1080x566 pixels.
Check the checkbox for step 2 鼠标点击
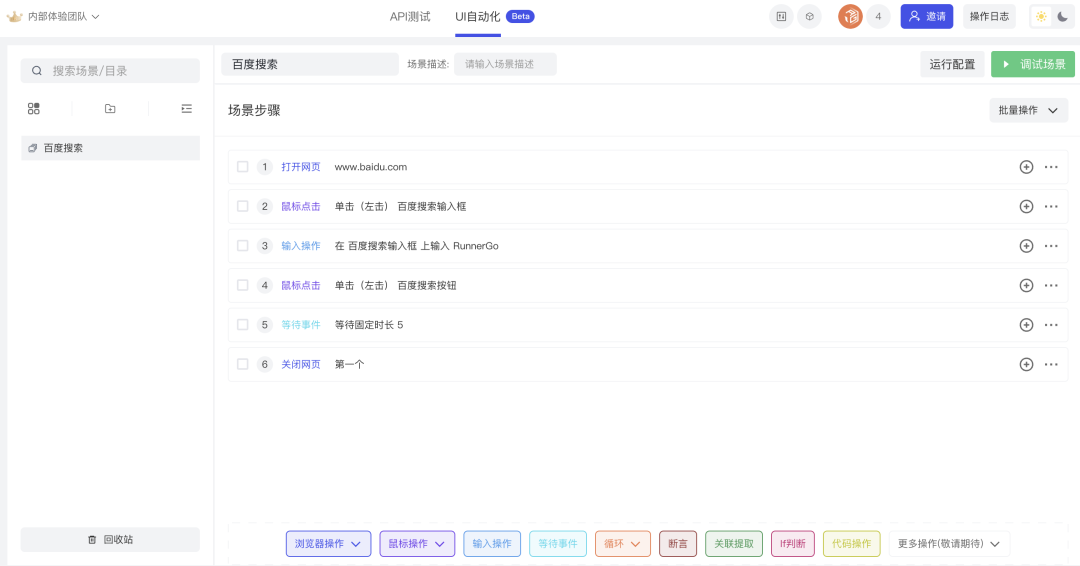[x=242, y=206]
